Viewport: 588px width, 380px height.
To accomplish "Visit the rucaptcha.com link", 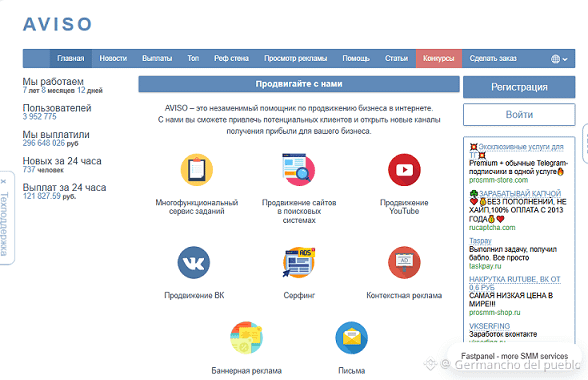I will pyautogui.click(x=492, y=228).
